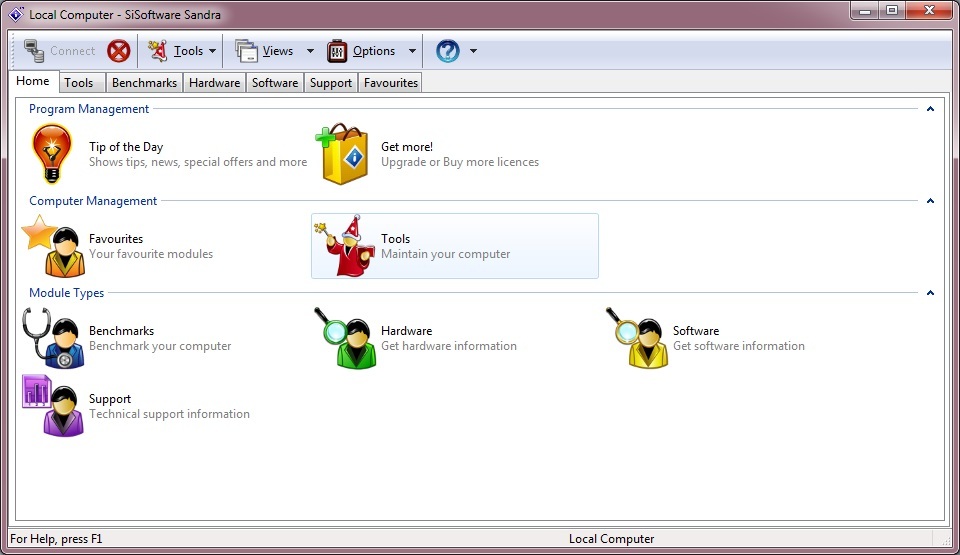Click 'Technical support information' description
This screenshot has height=555, width=960.
[x=170, y=413]
